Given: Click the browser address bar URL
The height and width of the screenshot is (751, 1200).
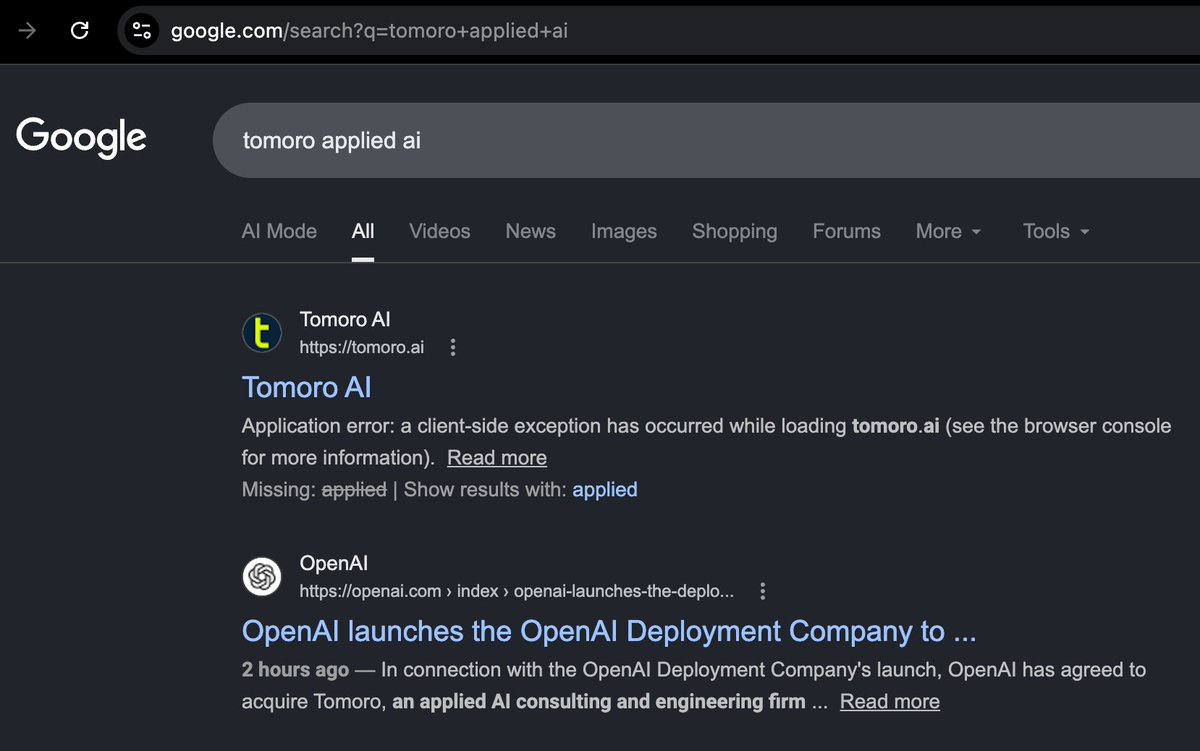Looking at the screenshot, I should [x=370, y=31].
